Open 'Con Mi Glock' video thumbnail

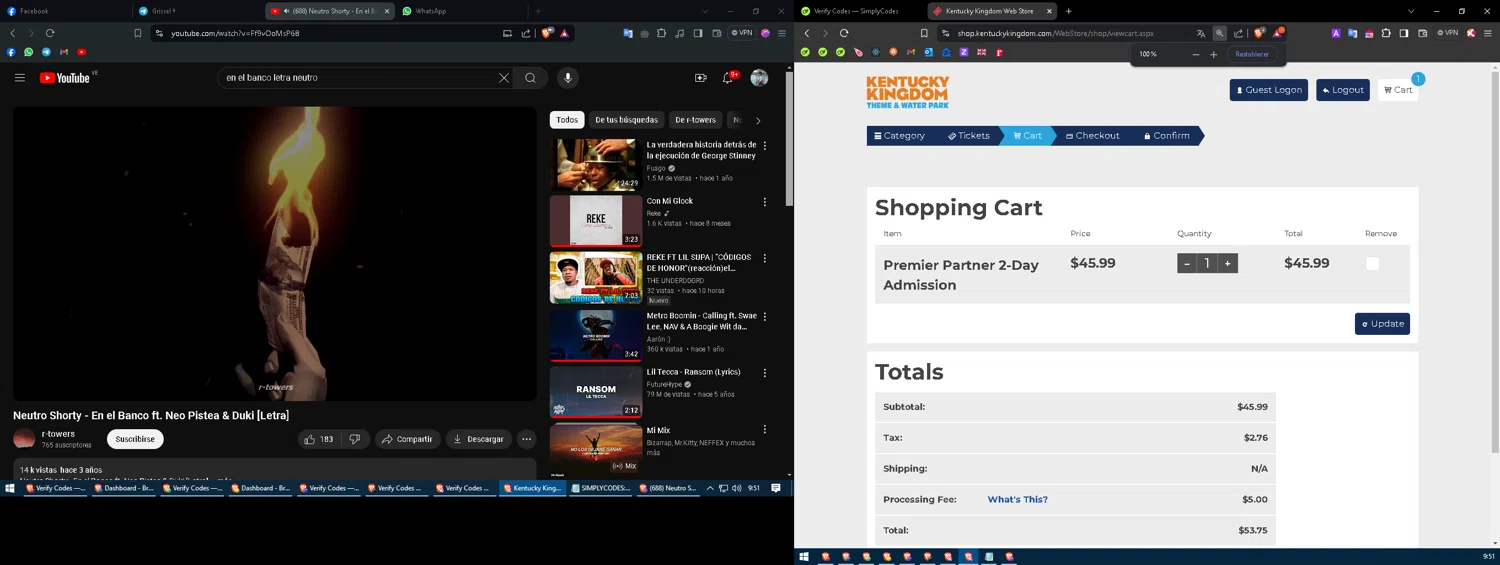click(596, 221)
